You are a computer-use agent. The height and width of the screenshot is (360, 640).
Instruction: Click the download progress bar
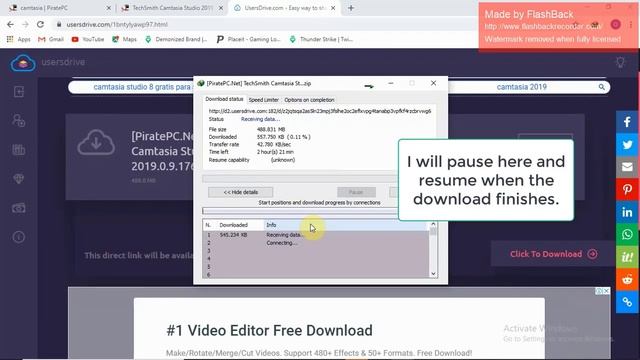[300, 178]
